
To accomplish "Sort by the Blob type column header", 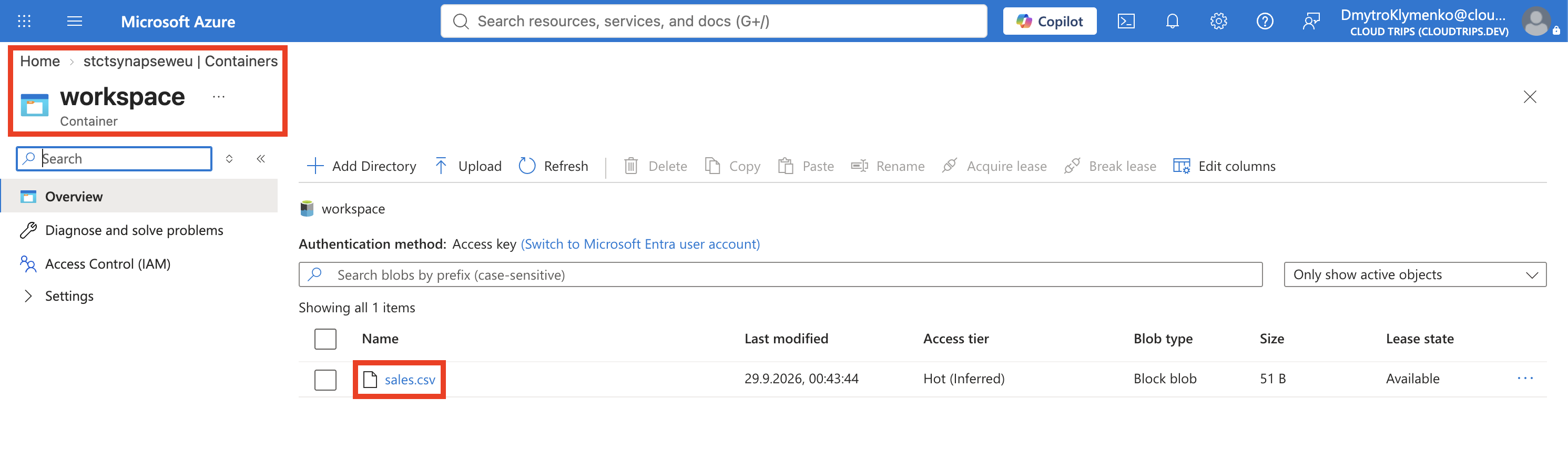I will point(1163,339).
